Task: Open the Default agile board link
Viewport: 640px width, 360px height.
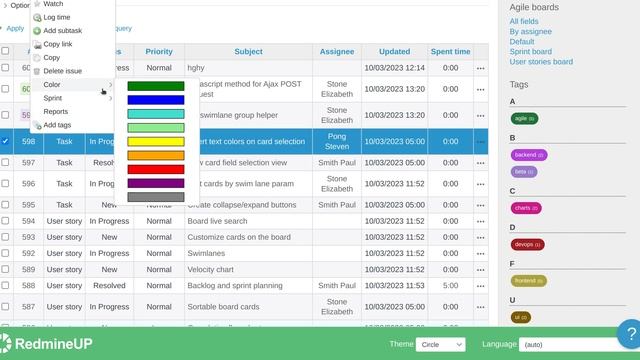Action: [522, 42]
